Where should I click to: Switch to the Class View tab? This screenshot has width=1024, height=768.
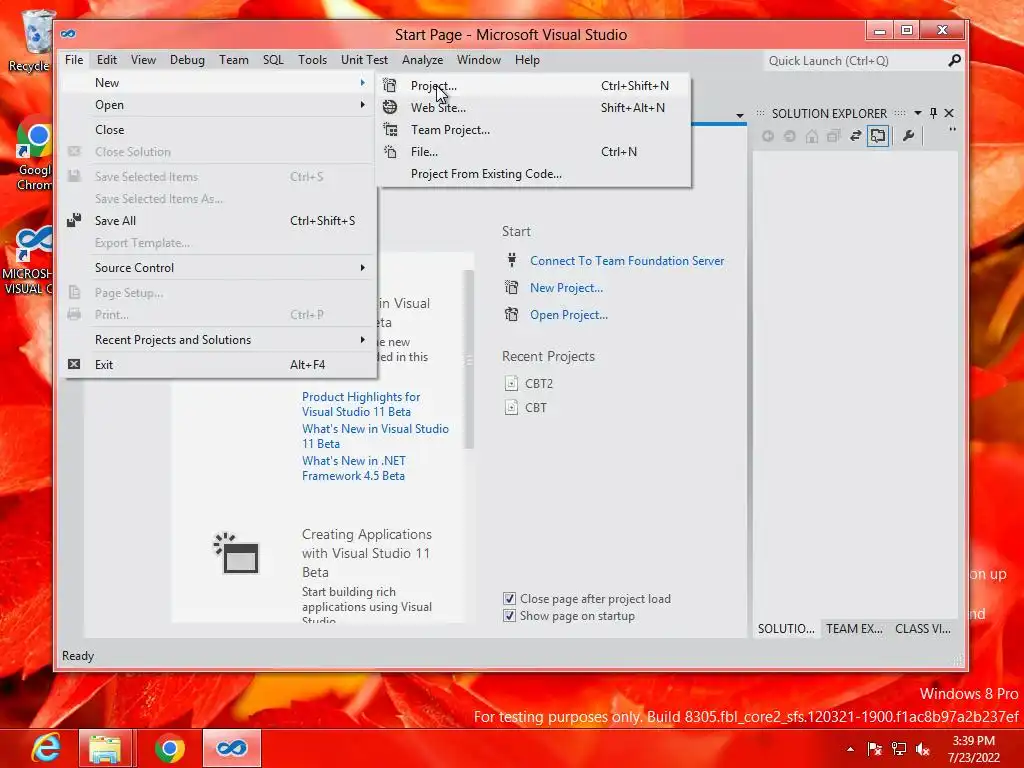[922, 628]
